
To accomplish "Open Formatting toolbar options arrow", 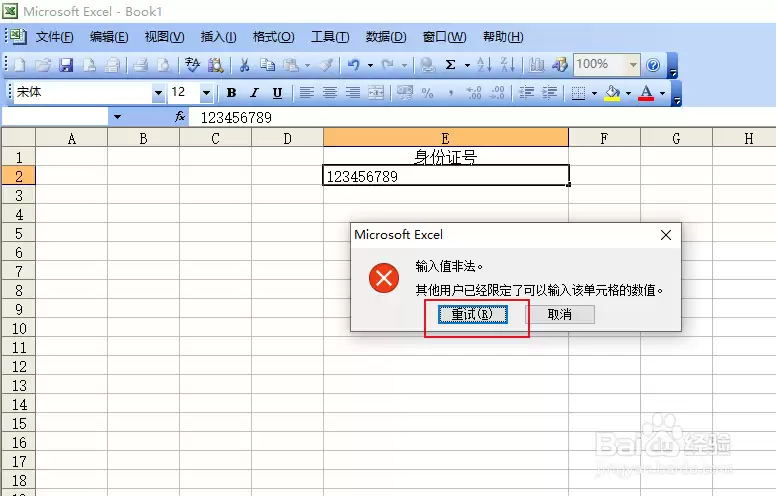I will pyautogui.click(x=677, y=94).
